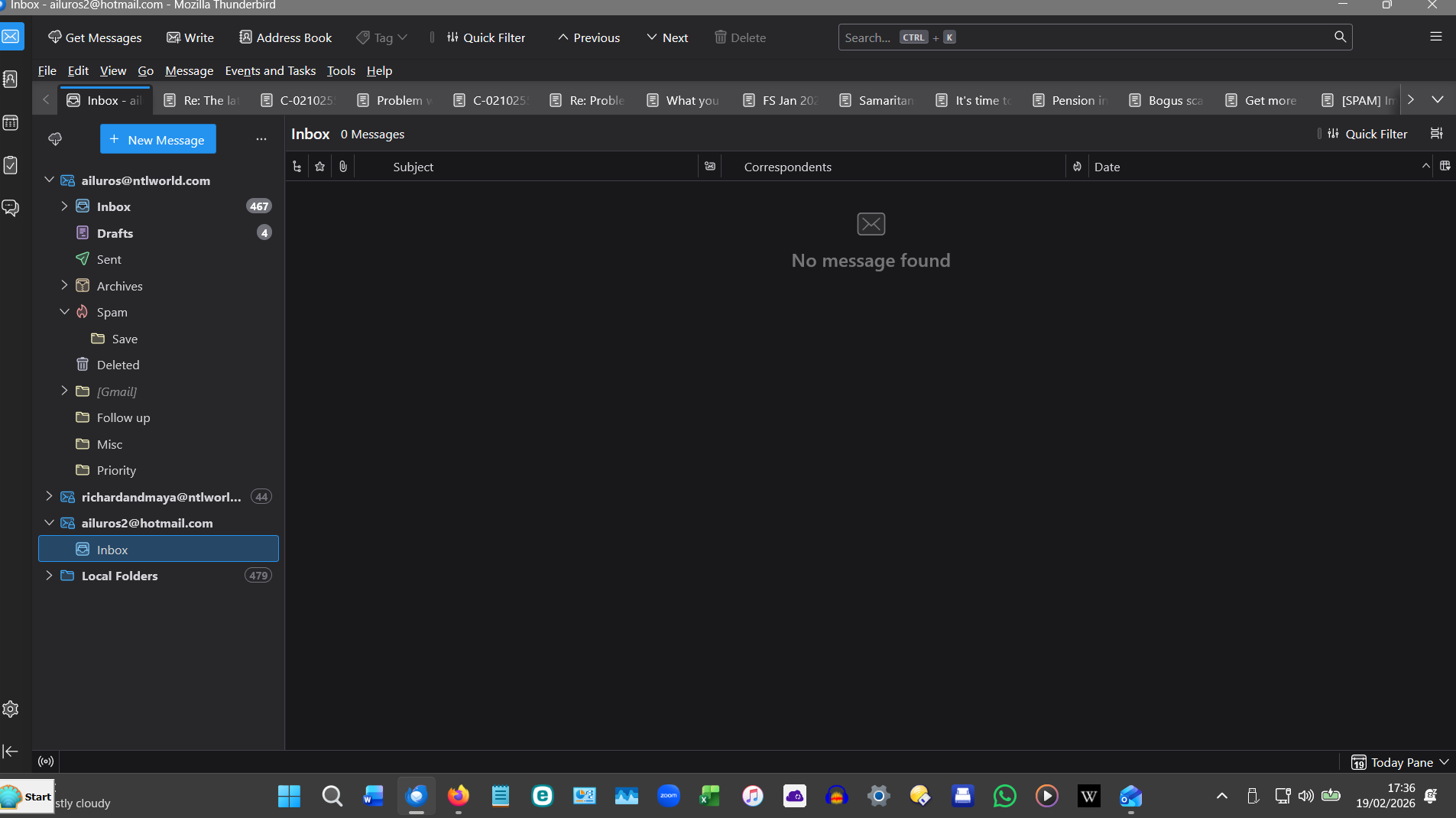Expand the Archives folder
This screenshot has height=818, width=1456.
click(x=65, y=285)
